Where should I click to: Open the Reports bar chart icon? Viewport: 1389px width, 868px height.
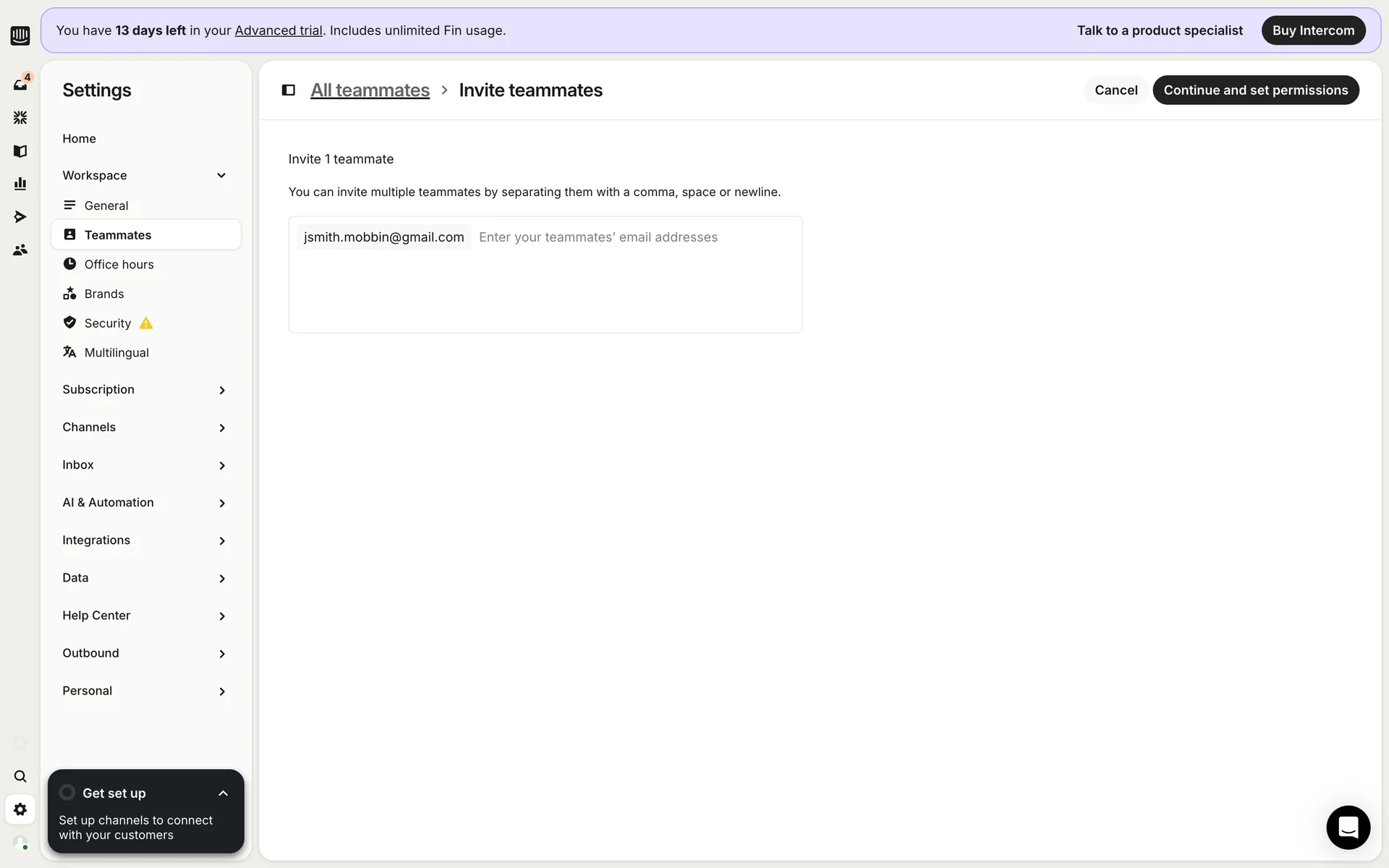20,184
